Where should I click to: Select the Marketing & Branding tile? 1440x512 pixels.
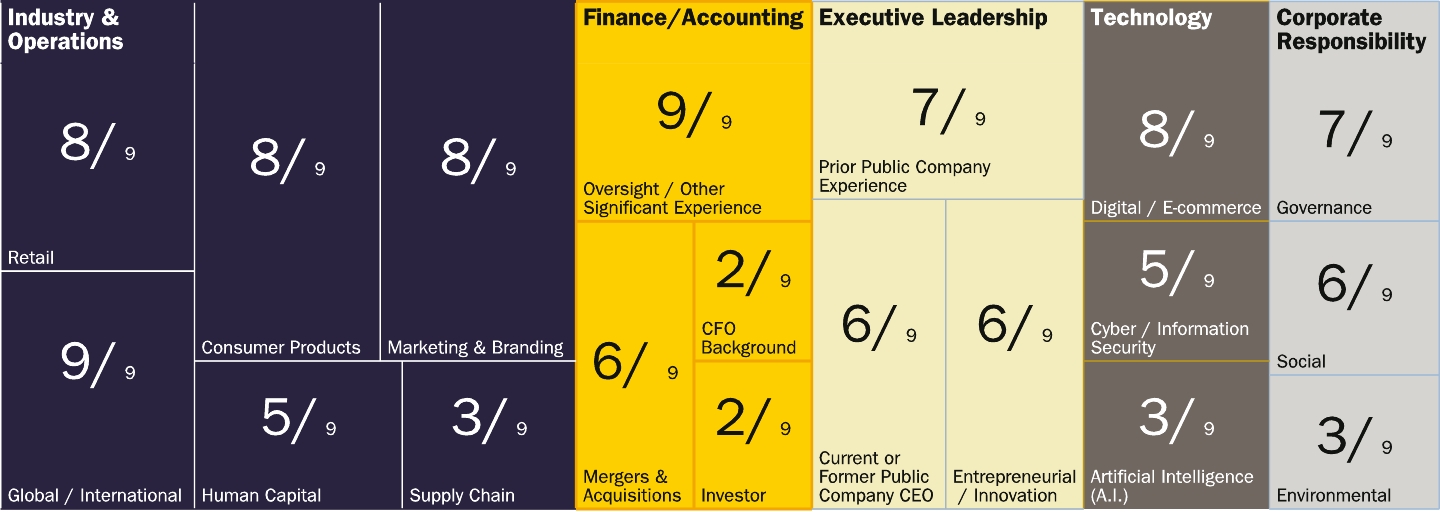(x=477, y=180)
